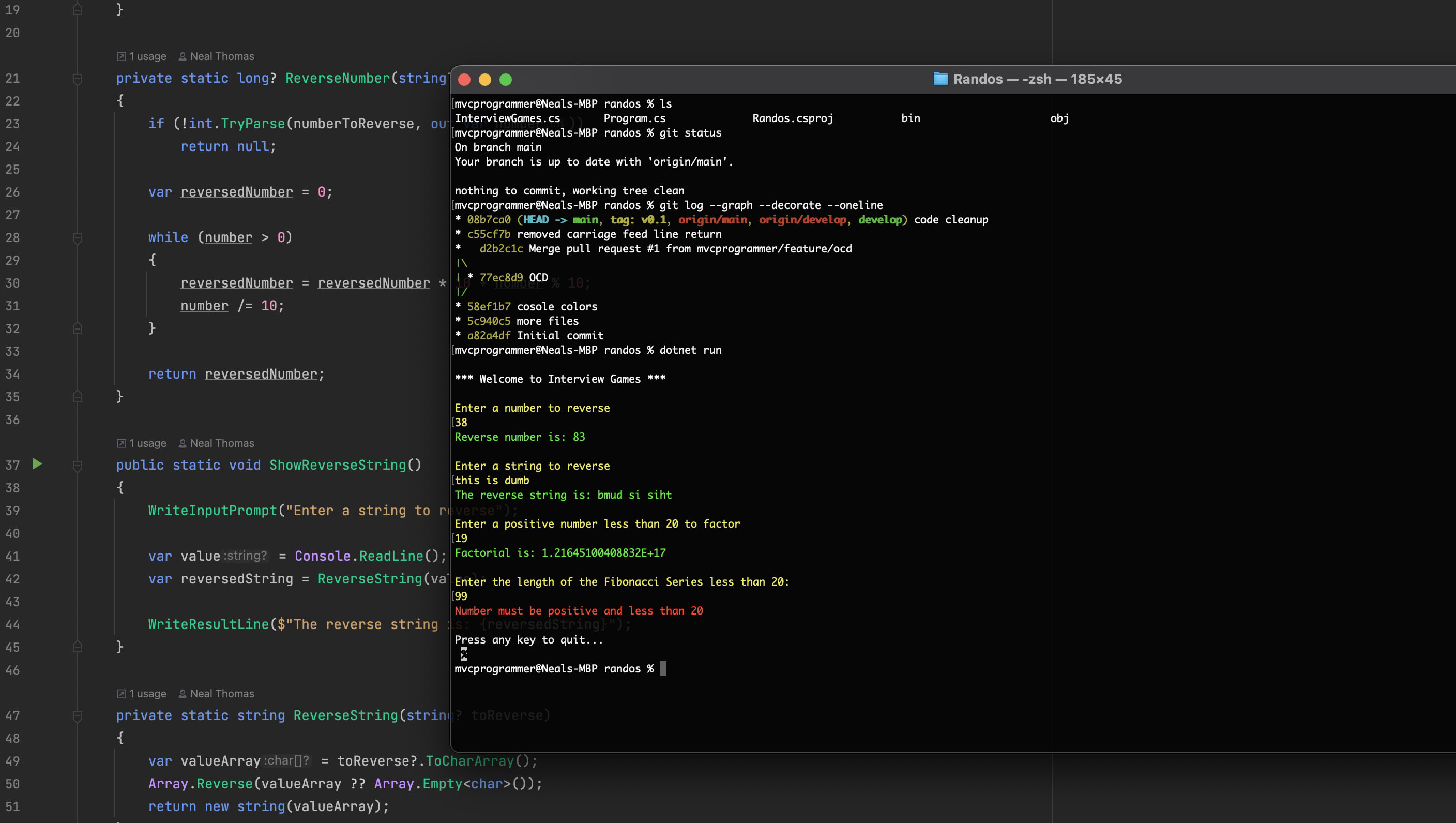Click 'origin/develop' ref in git log
1456x823 pixels.
point(802,220)
